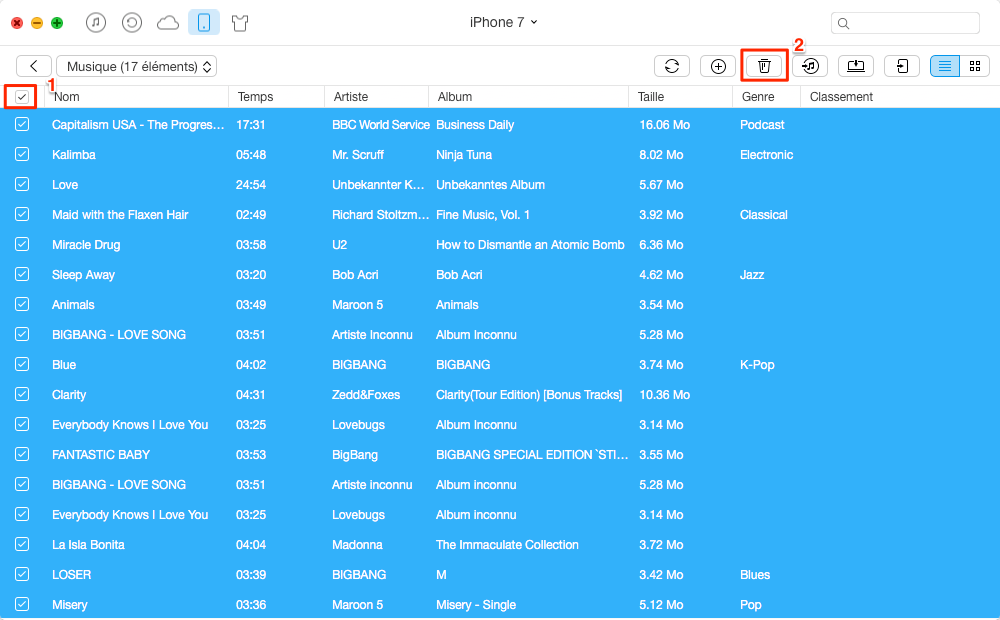Click artist 'BBC World Service'
1000x620 pixels.
pyautogui.click(x=381, y=125)
